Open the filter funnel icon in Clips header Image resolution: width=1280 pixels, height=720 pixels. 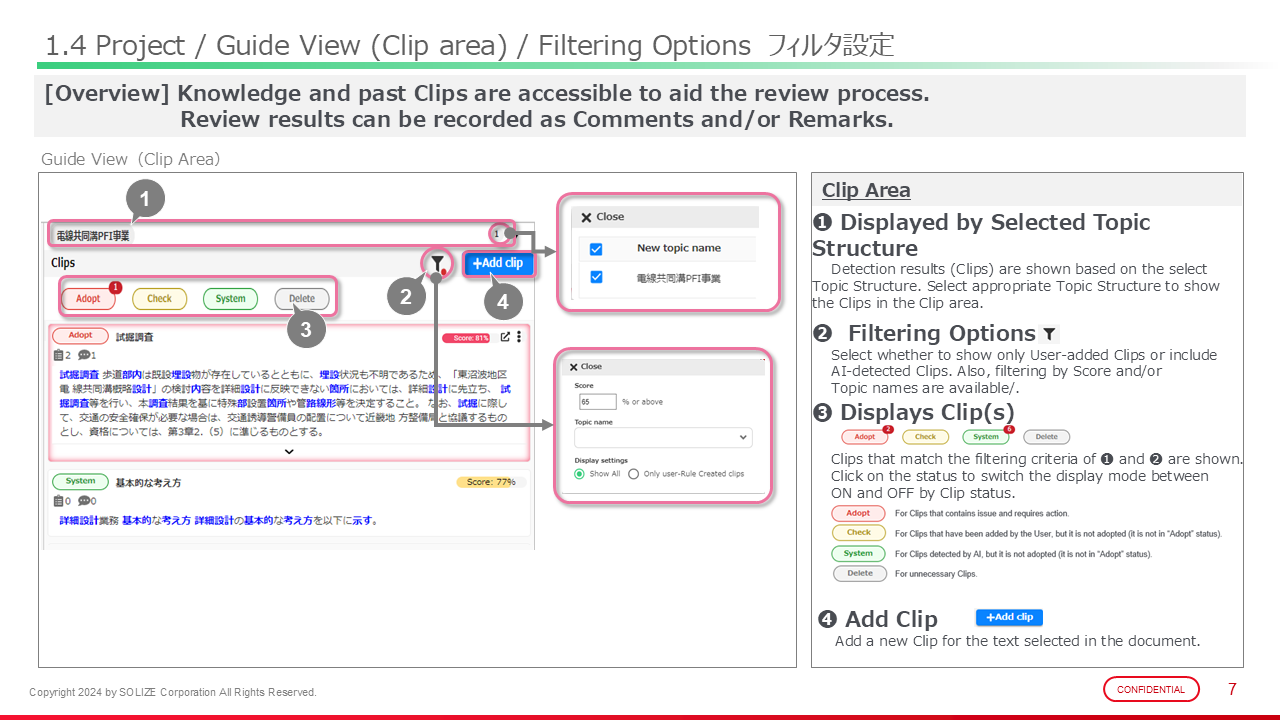pyautogui.click(x=437, y=263)
